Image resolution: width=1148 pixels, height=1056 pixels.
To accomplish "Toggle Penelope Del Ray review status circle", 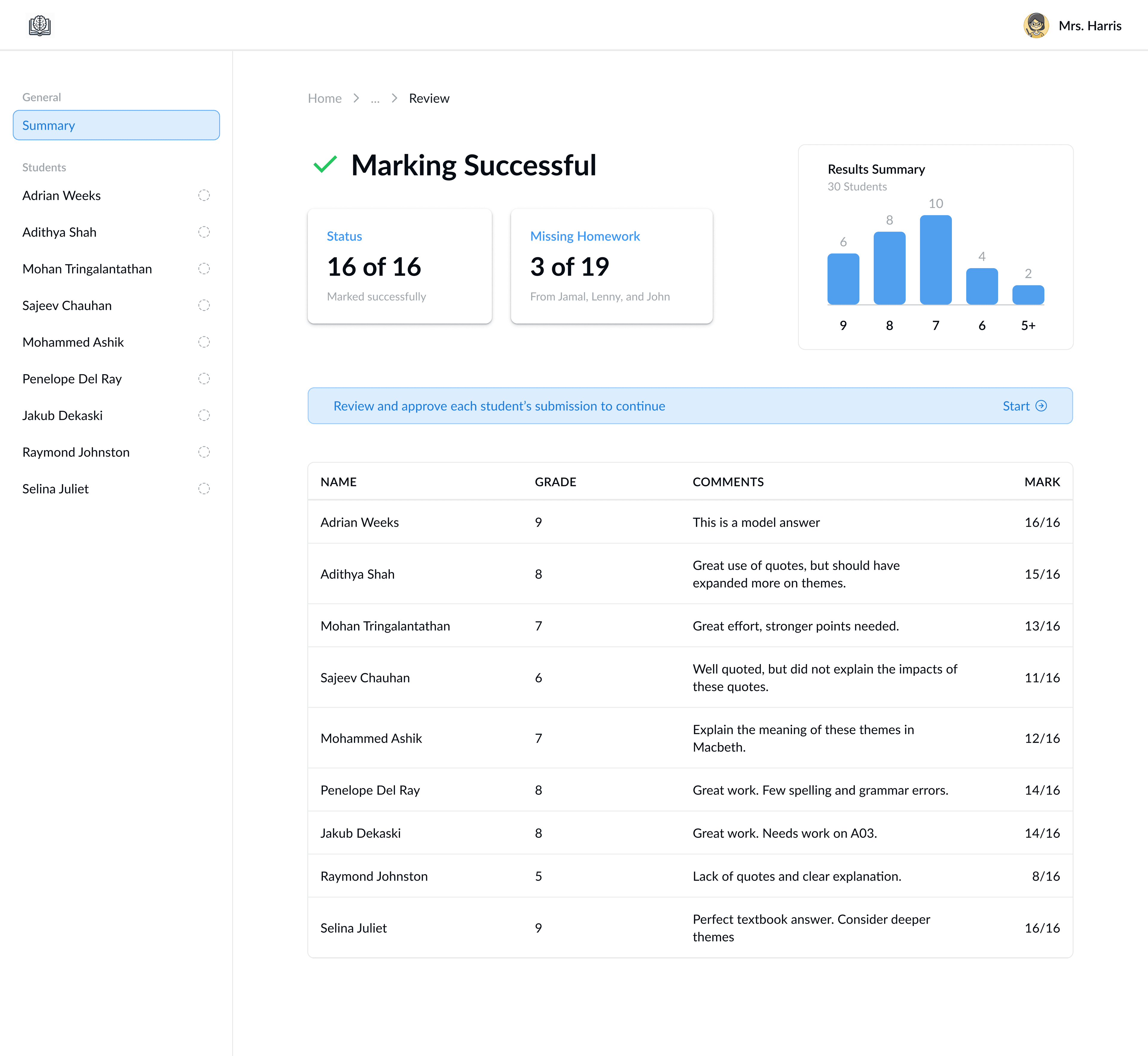I will [204, 379].
